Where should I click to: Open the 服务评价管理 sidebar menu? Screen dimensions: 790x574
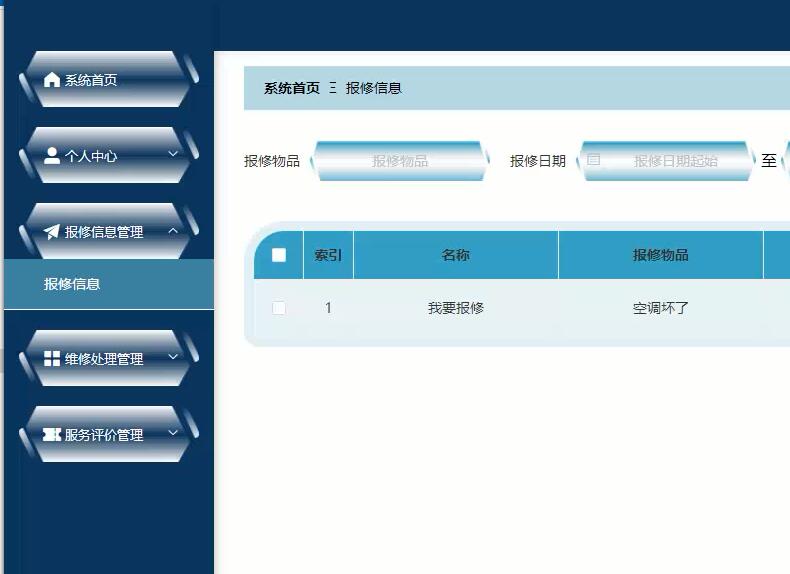(x=109, y=434)
